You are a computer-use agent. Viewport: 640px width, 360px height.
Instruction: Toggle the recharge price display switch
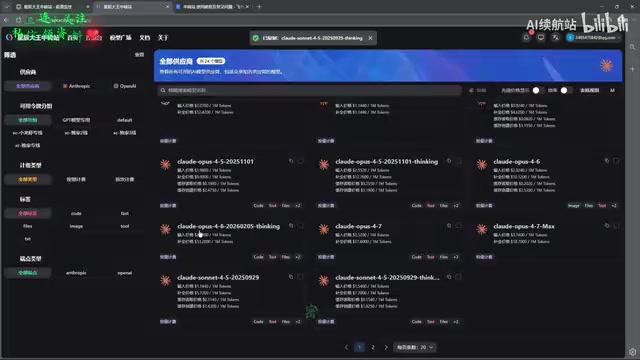[x=538, y=90]
